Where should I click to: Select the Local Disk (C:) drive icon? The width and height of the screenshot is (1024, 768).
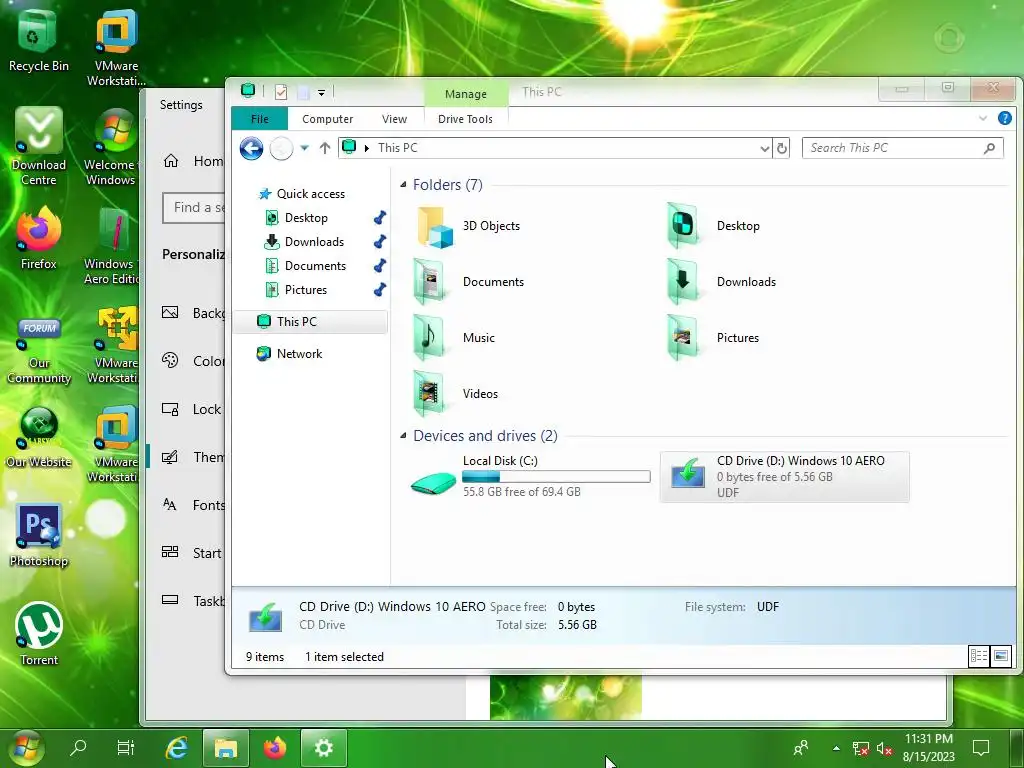[x=433, y=484]
